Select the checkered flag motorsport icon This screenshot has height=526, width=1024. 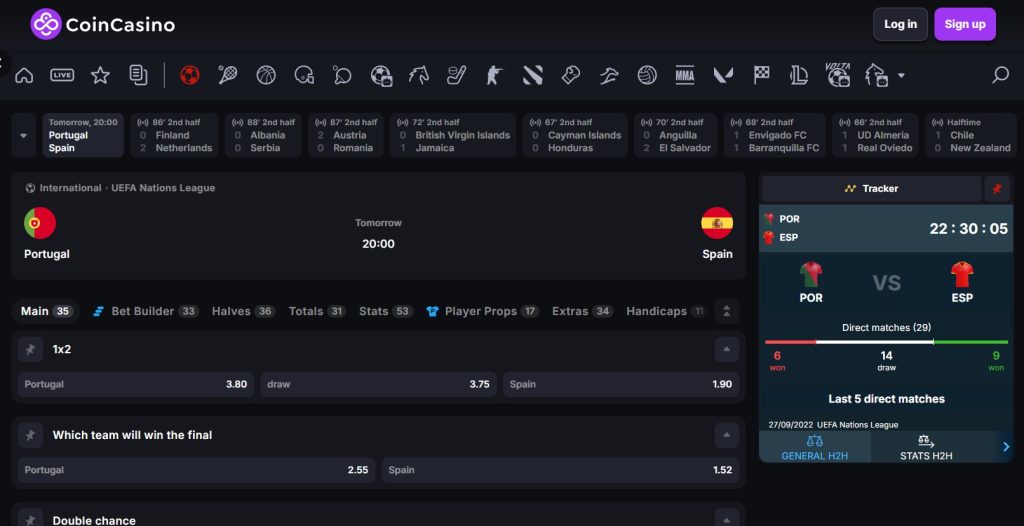(761, 75)
